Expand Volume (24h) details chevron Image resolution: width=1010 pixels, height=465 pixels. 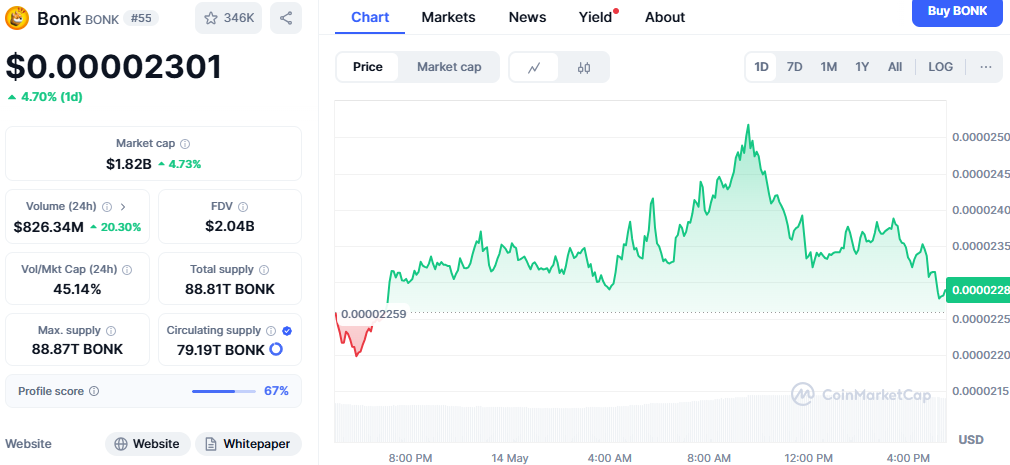(123, 207)
